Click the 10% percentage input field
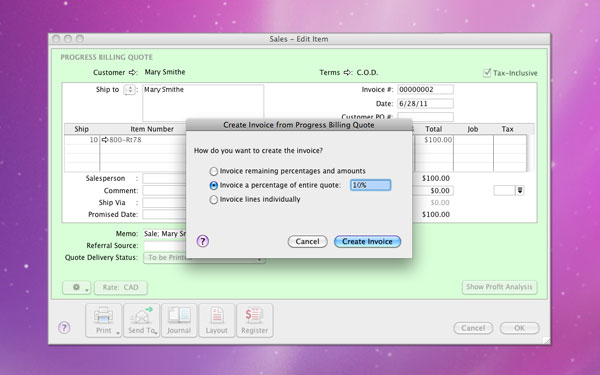600x375 pixels. pyautogui.click(x=370, y=185)
